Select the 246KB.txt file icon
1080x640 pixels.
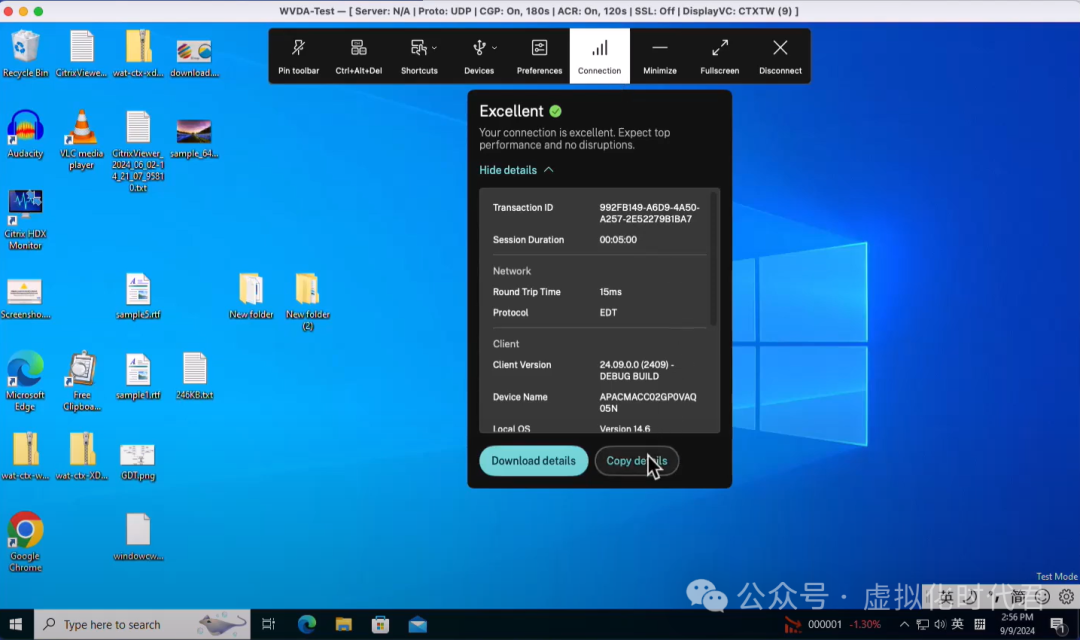[x=194, y=376]
